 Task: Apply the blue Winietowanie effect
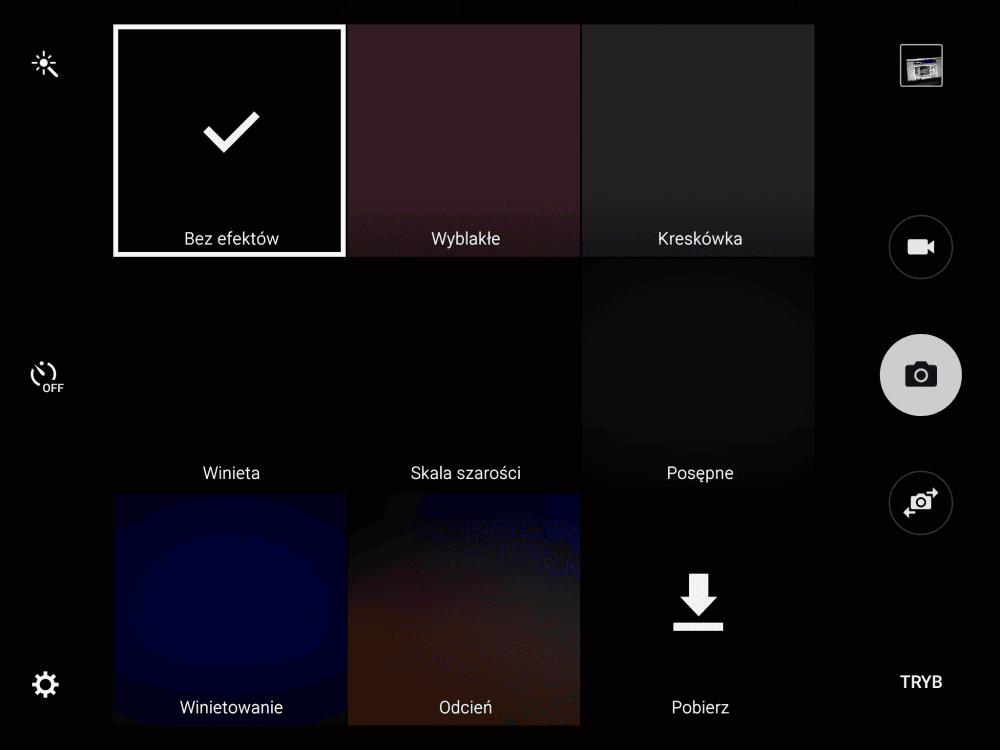click(x=230, y=609)
